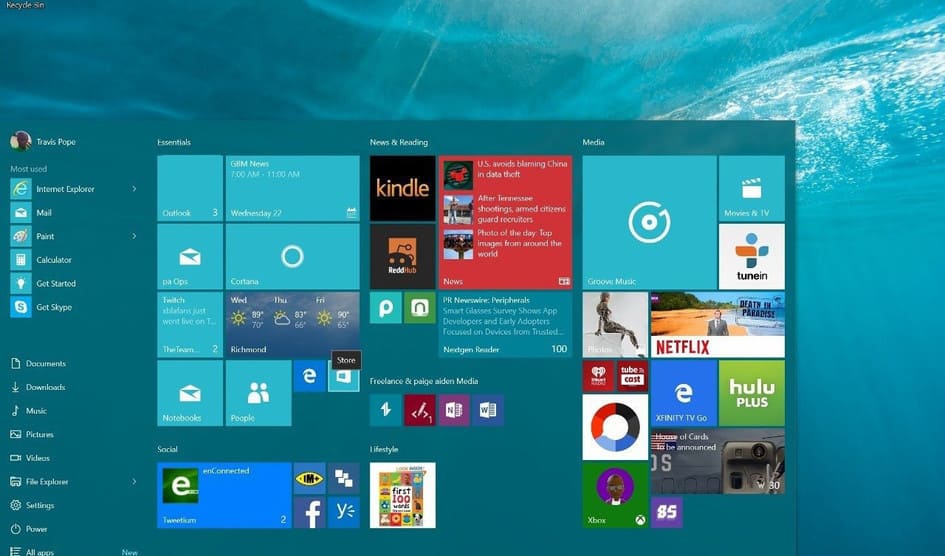Launch the Yammer tile
The image size is (945, 556).
[x=344, y=512]
